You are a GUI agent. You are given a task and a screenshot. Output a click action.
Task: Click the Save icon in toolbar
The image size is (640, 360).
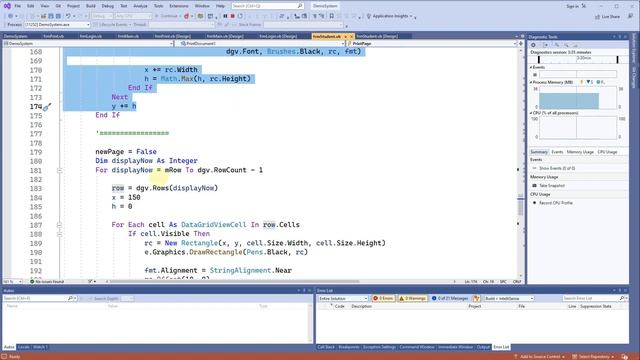(x=51, y=16)
